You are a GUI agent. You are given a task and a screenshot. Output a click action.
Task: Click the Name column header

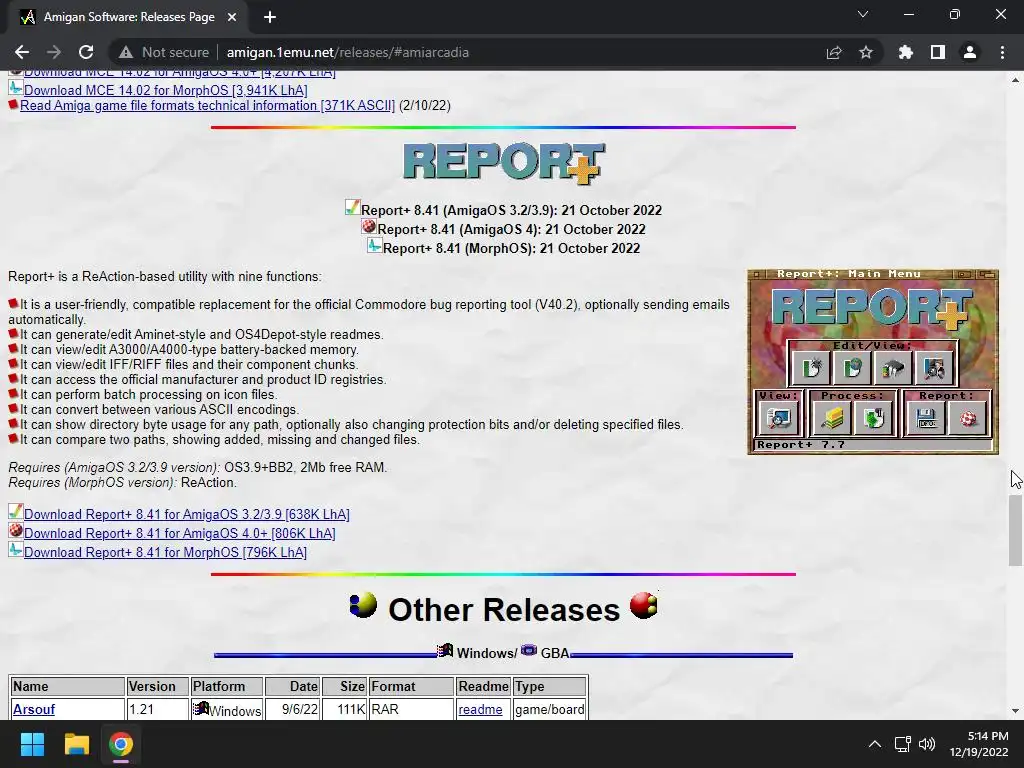pos(67,686)
